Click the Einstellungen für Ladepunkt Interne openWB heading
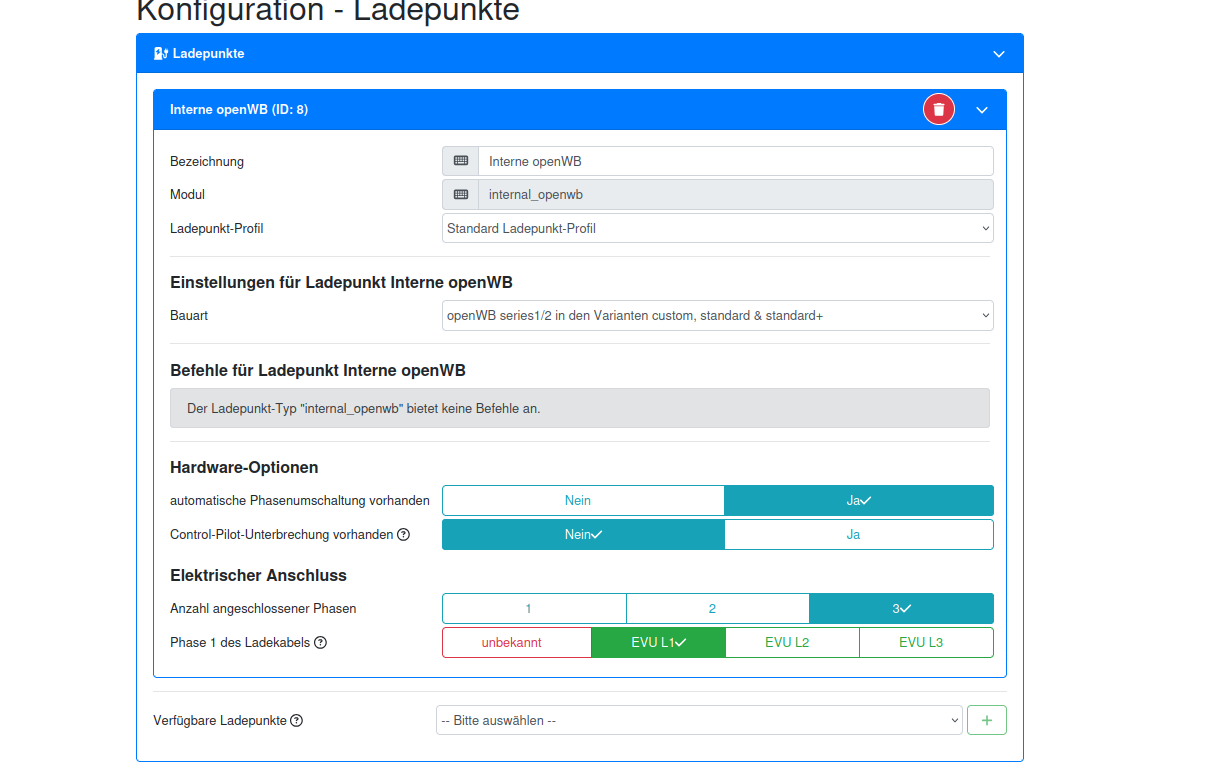1221x765 pixels. 342,282
